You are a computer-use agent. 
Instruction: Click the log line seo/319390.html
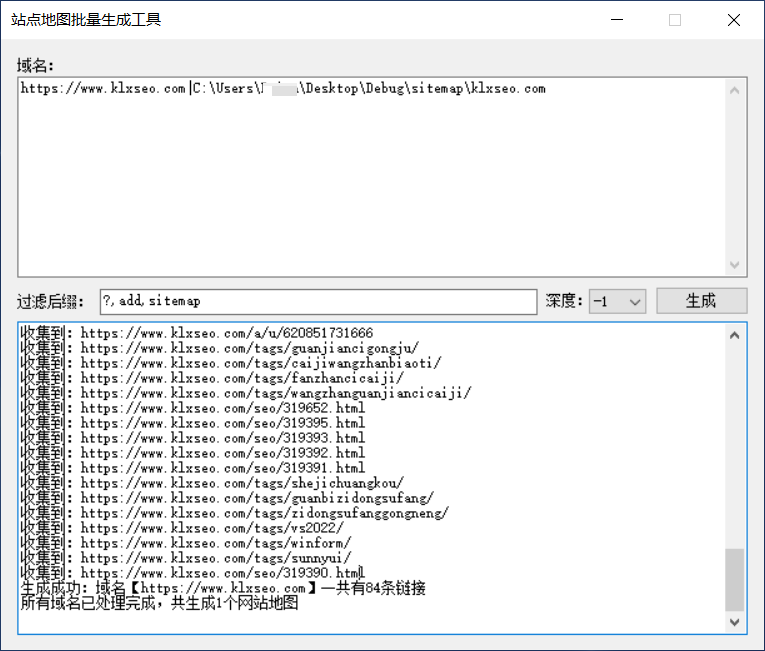tap(193, 573)
